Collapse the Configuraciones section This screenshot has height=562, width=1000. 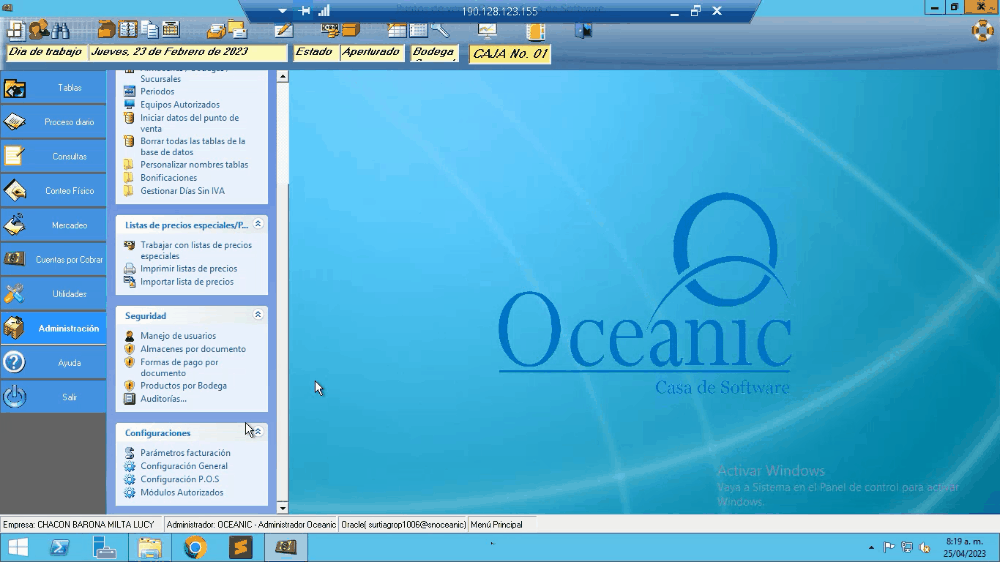coord(258,432)
